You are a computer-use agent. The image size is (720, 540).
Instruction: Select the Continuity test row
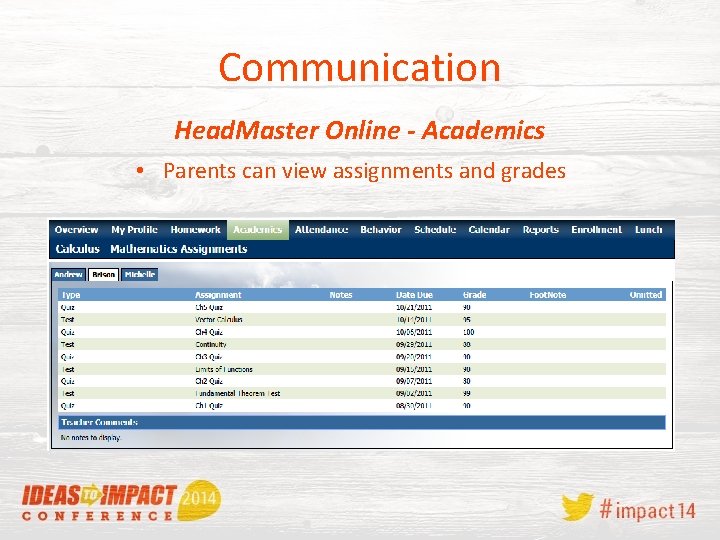coord(362,344)
